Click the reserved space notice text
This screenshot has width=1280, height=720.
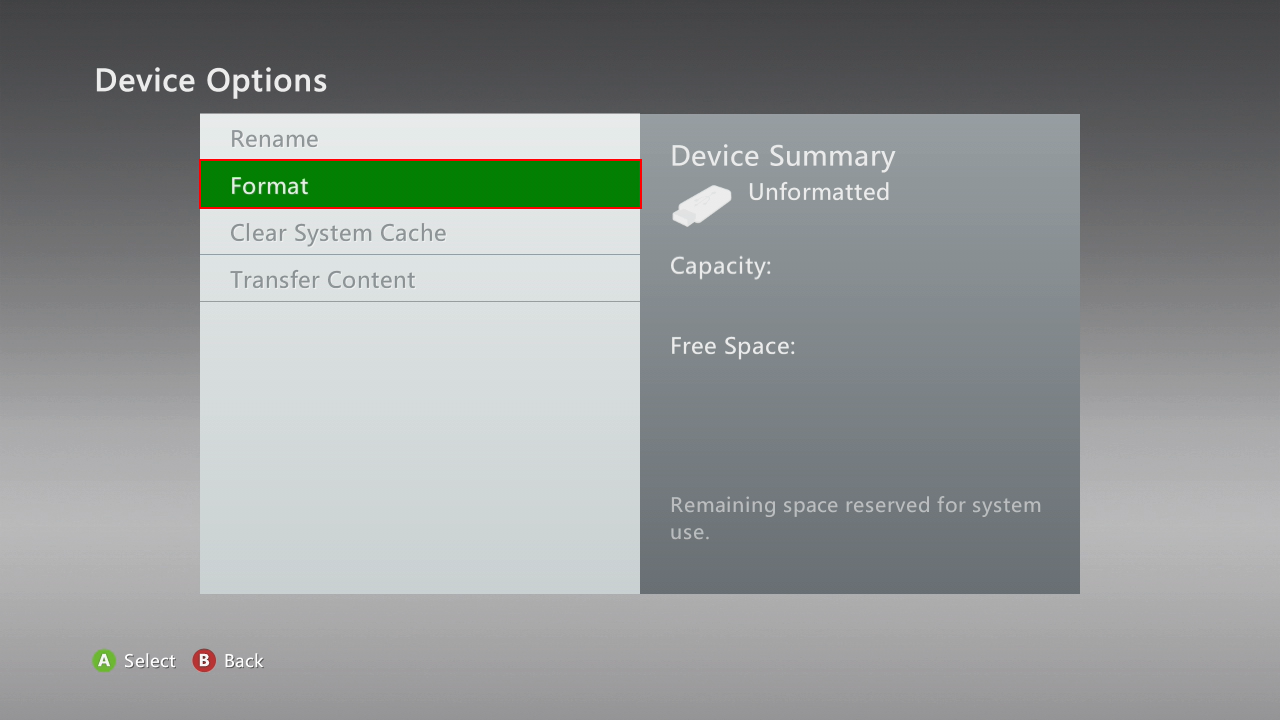[856, 518]
